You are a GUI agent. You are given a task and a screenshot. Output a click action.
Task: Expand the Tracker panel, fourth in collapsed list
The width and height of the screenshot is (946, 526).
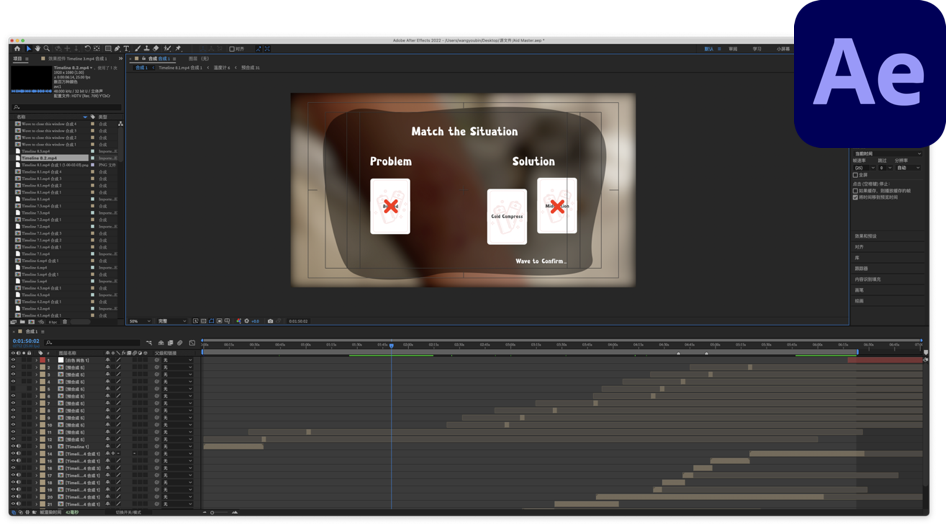coord(861,268)
